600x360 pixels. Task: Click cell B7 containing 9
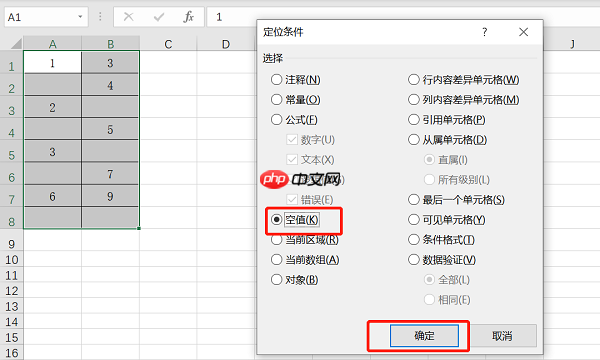click(110, 196)
